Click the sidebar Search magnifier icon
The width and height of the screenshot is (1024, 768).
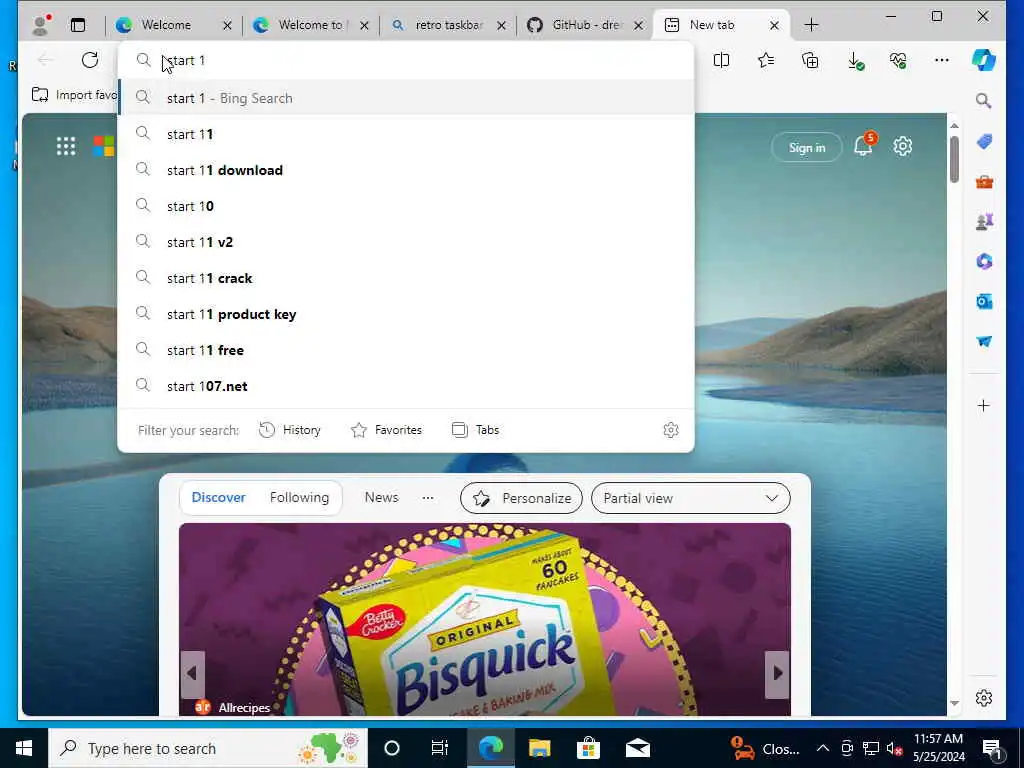pos(984,101)
